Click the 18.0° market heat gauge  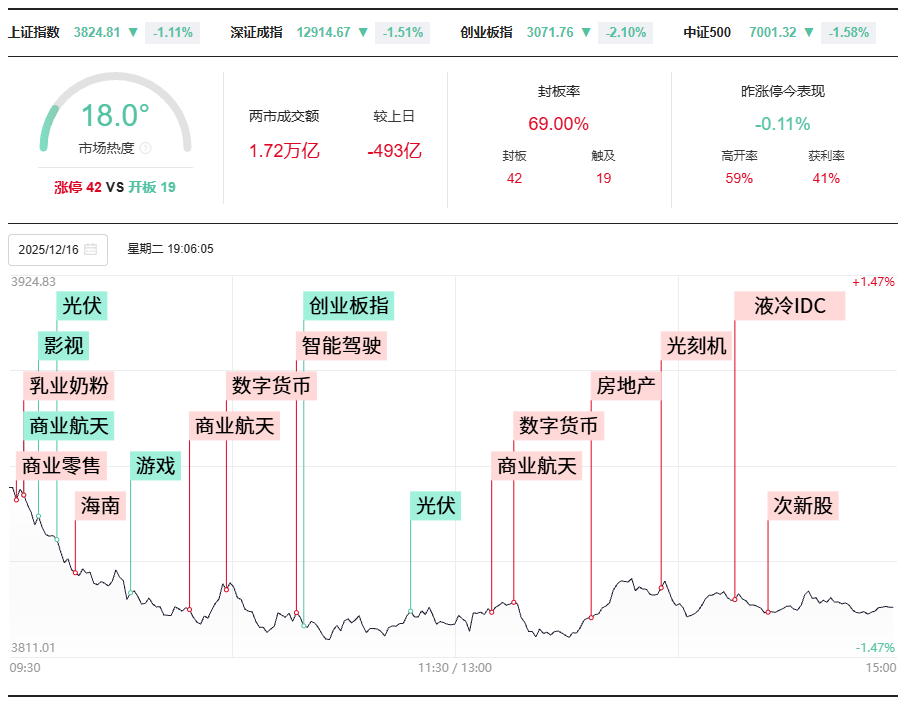pyautogui.click(x=116, y=114)
